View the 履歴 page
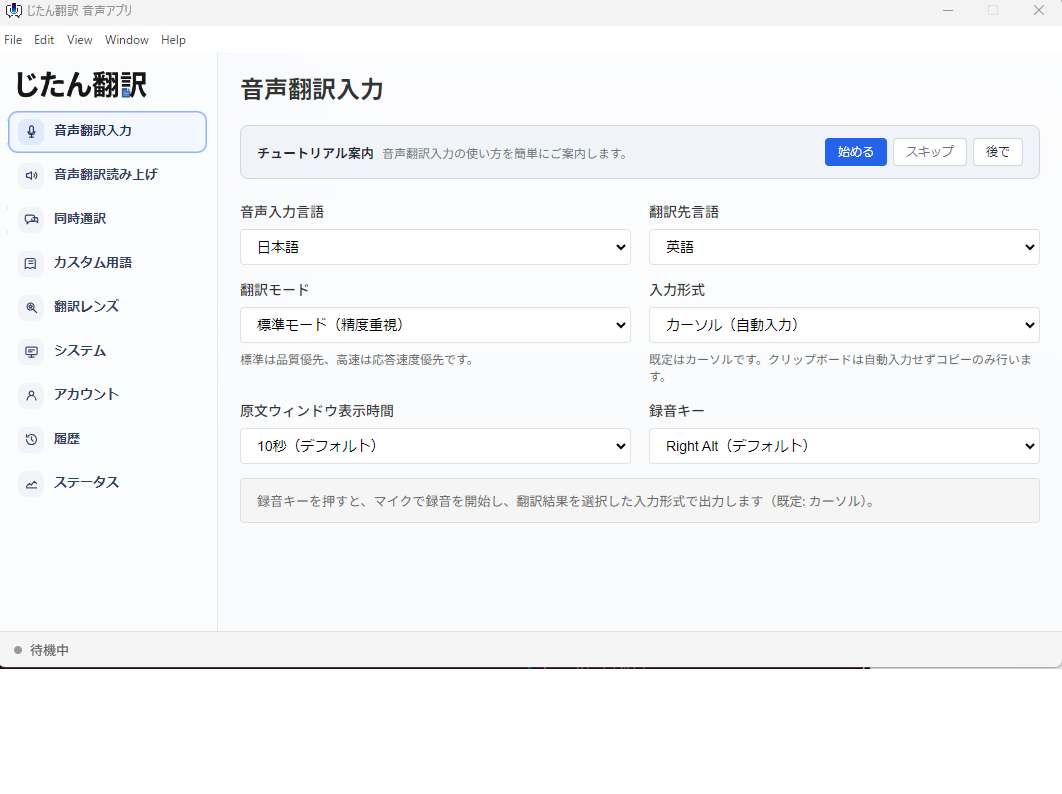 (x=107, y=440)
